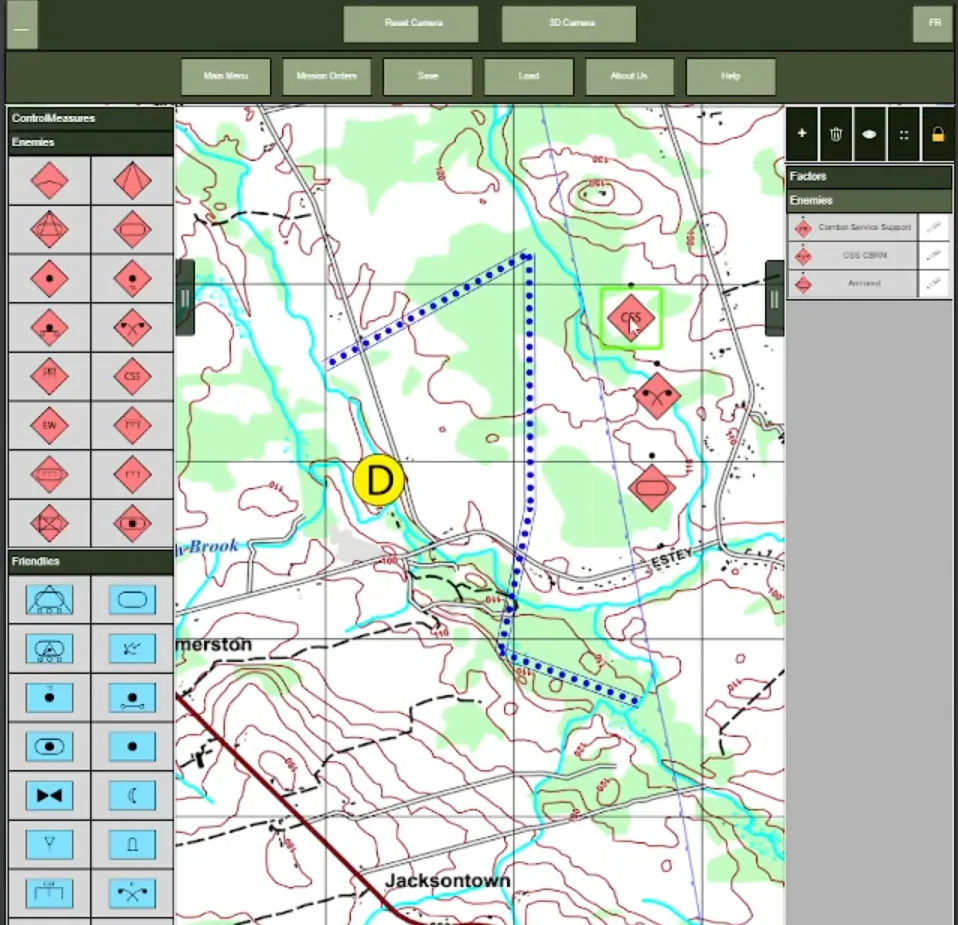Select the enemy EW unit in the palette

tap(49, 425)
